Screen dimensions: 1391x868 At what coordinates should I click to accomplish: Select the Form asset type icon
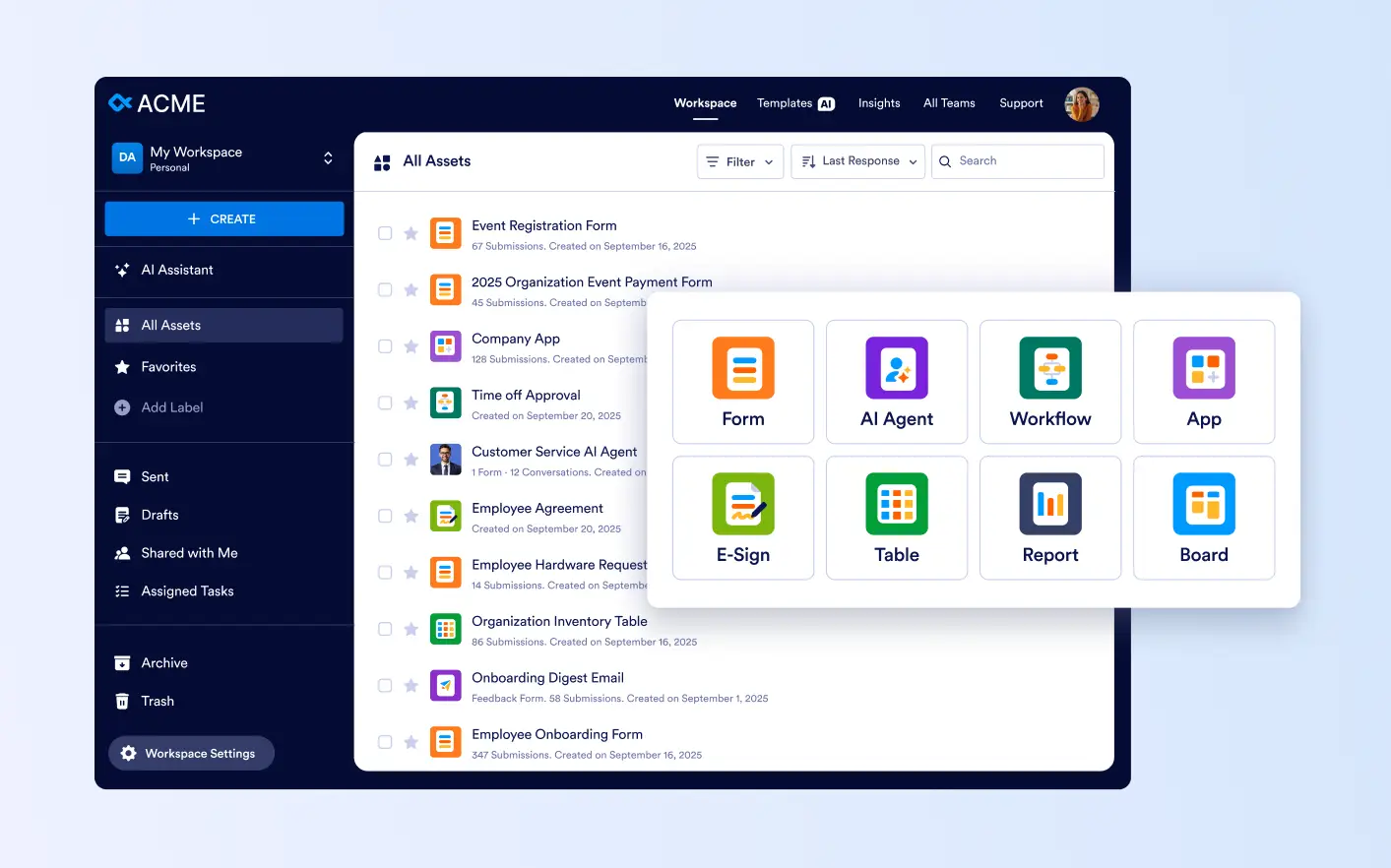743,368
